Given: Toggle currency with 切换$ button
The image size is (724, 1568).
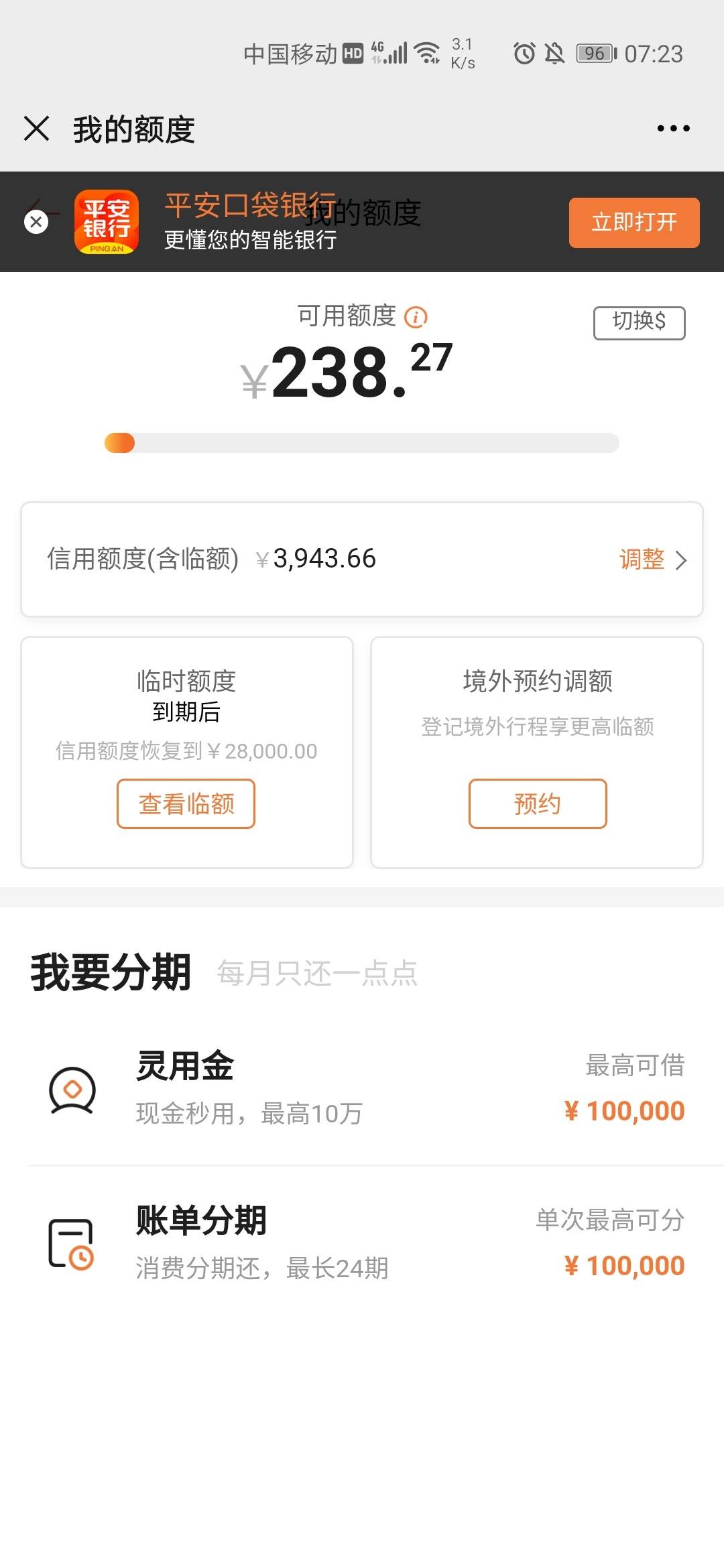Looking at the screenshot, I should pyautogui.click(x=639, y=322).
